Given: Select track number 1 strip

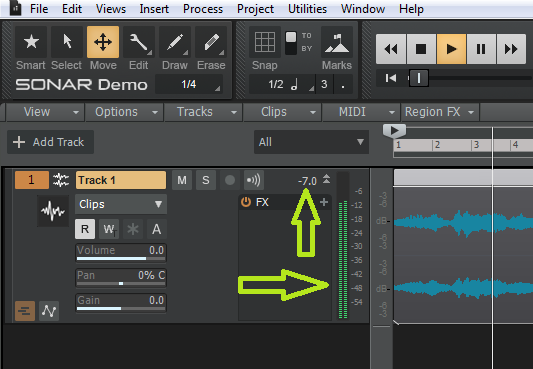Looking at the screenshot, I should tap(32, 180).
